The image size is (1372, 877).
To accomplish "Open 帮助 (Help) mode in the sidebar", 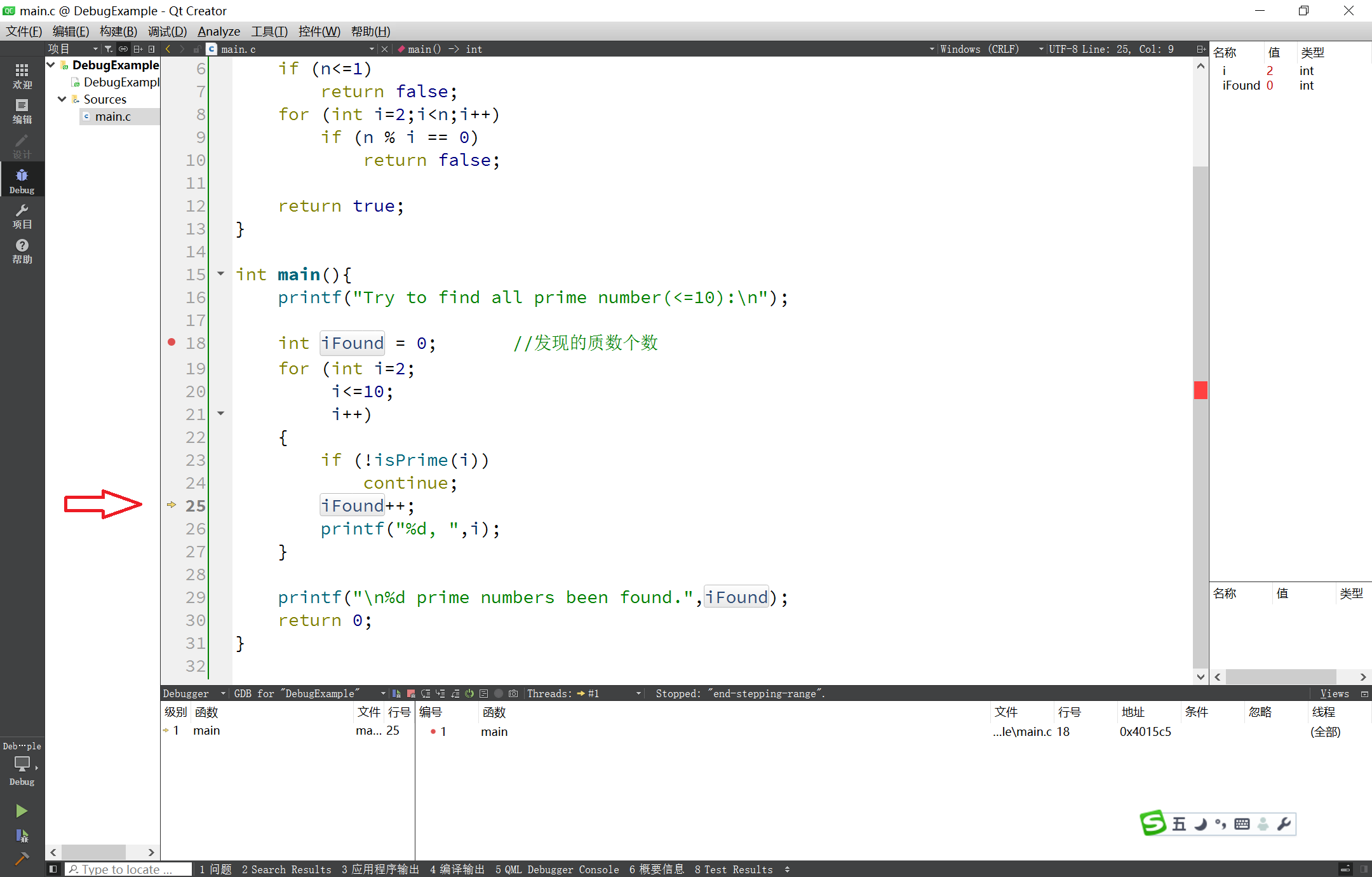I will click(x=22, y=251).
